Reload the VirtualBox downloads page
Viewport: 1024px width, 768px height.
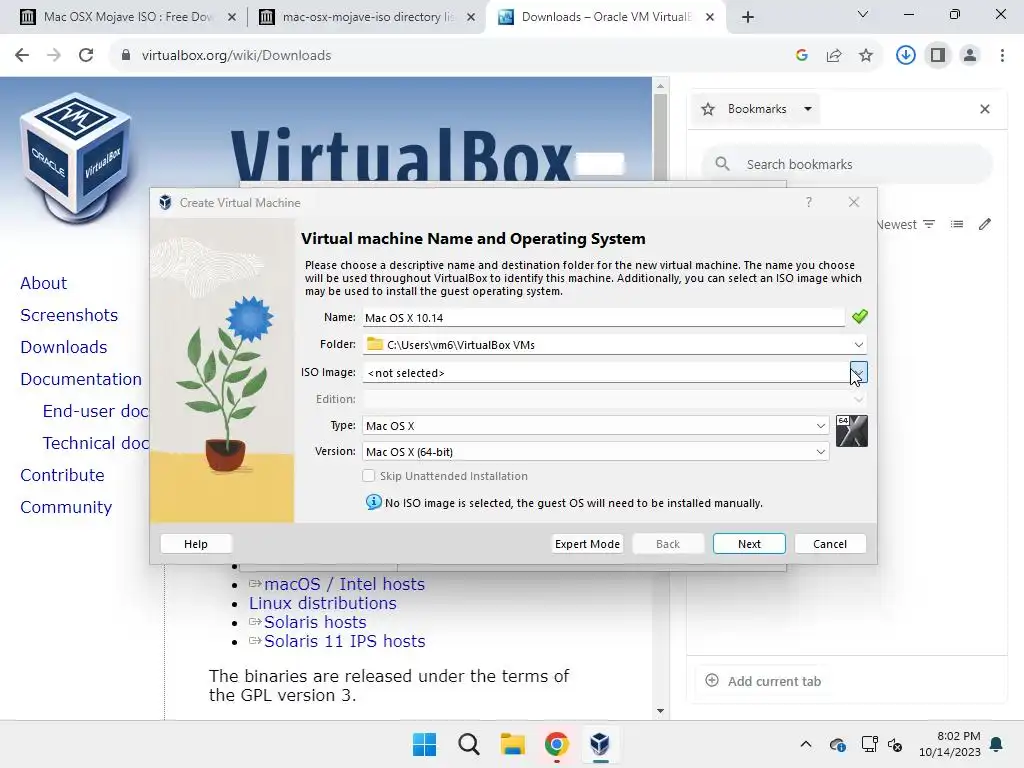86,56
